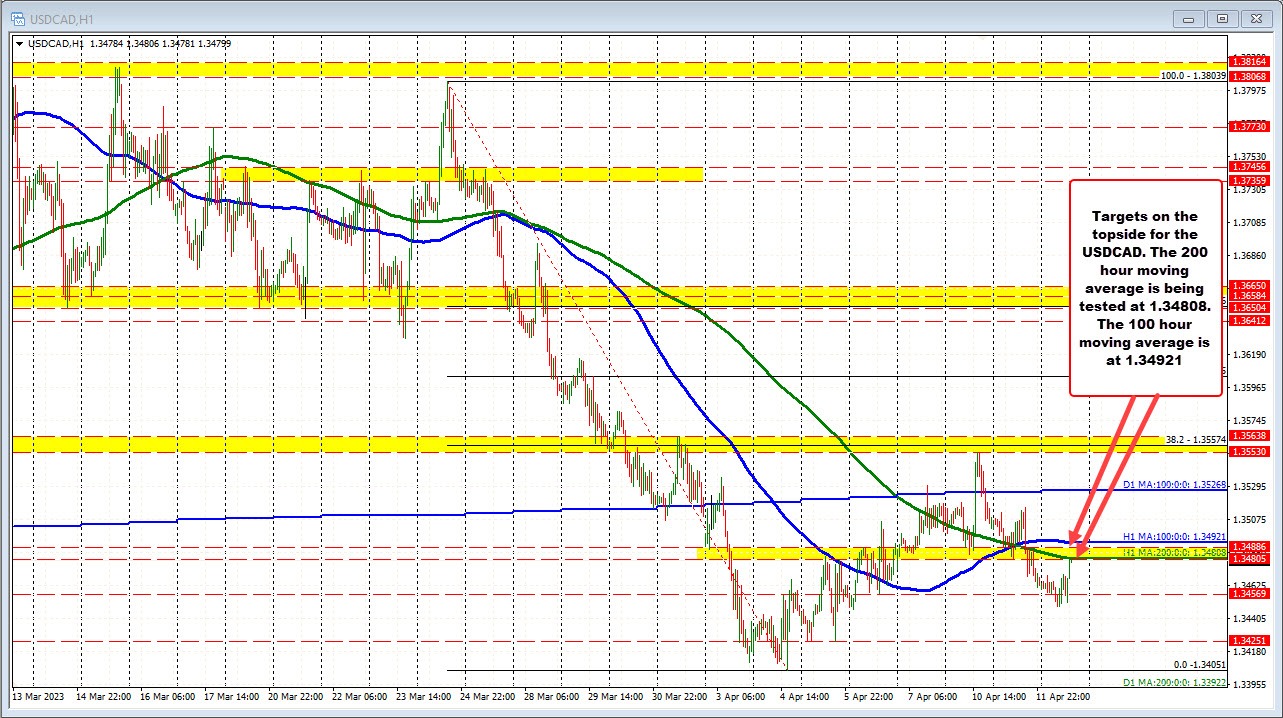Click the 1.35965 price axis value
This screenshot has width=1283, height=718.
(1250, 387)
